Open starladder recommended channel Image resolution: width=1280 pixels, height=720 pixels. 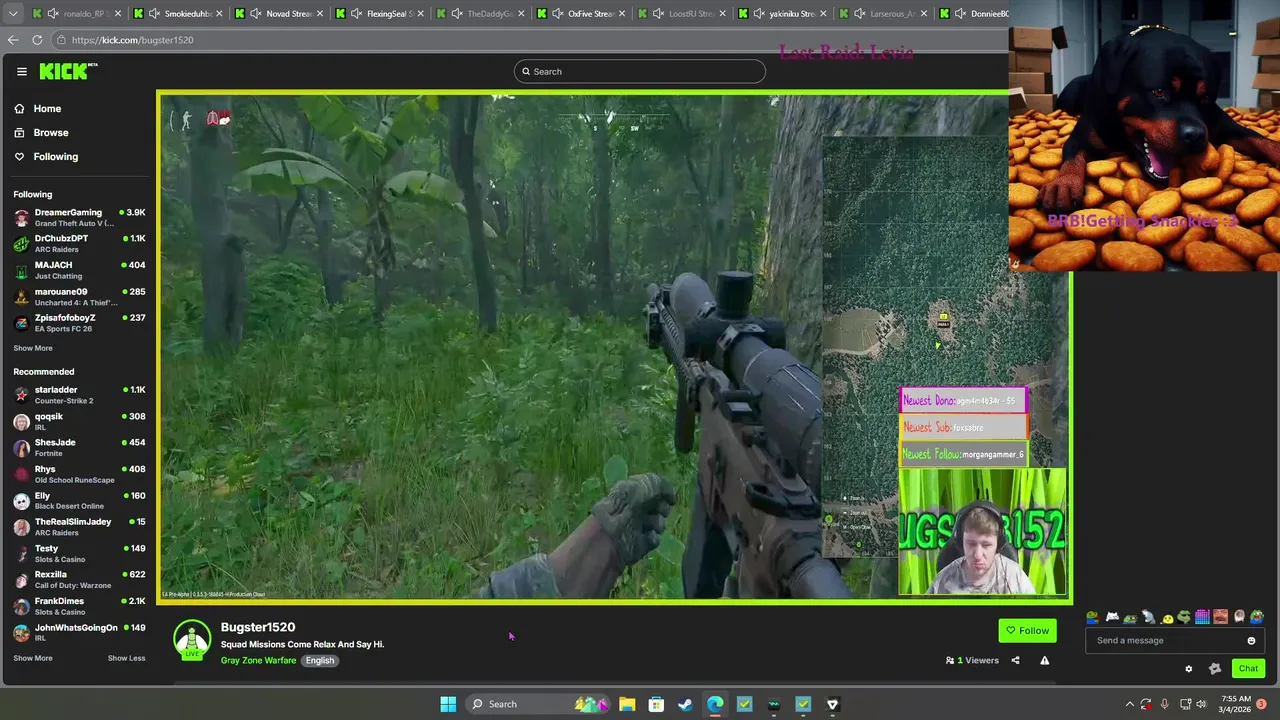(x=79, y=395)
